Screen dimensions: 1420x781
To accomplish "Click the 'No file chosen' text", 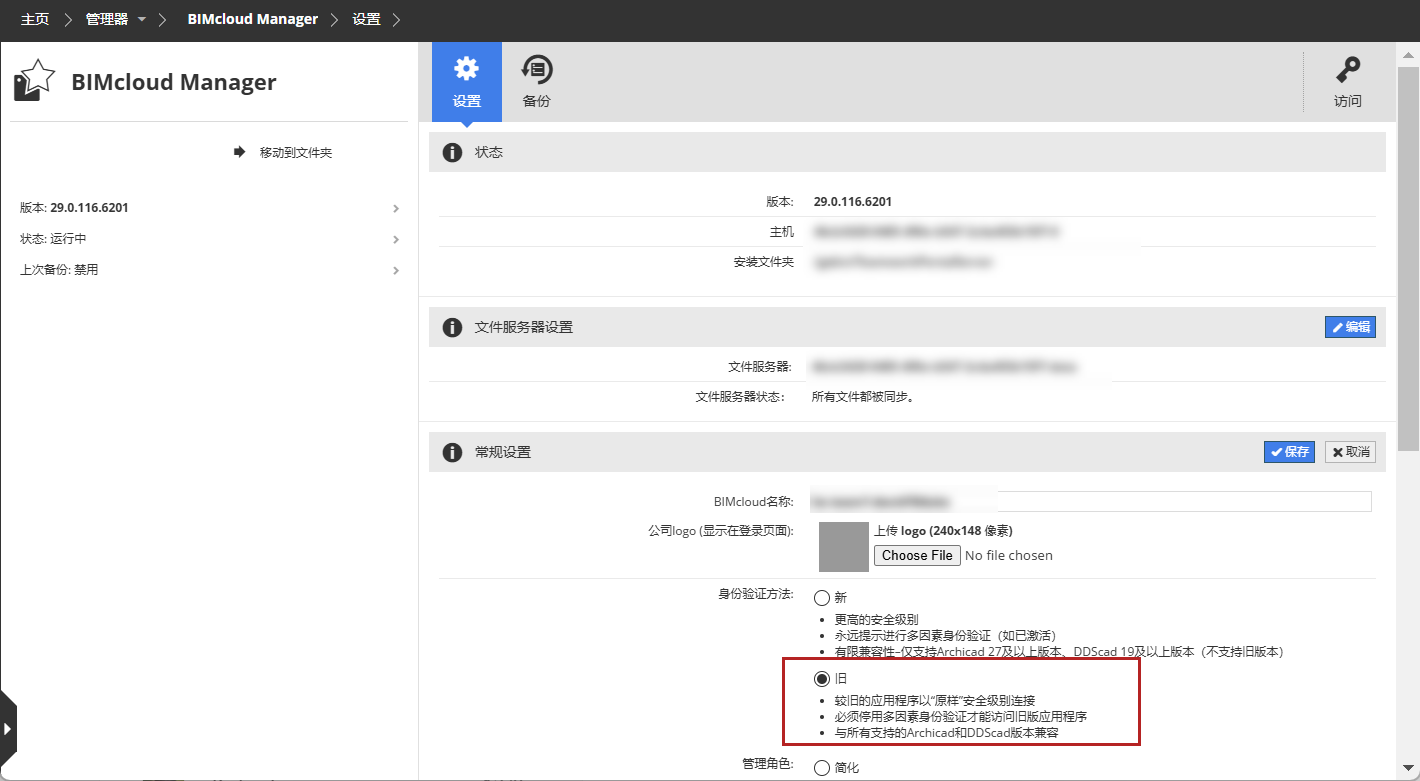I will coord(1009,555).
